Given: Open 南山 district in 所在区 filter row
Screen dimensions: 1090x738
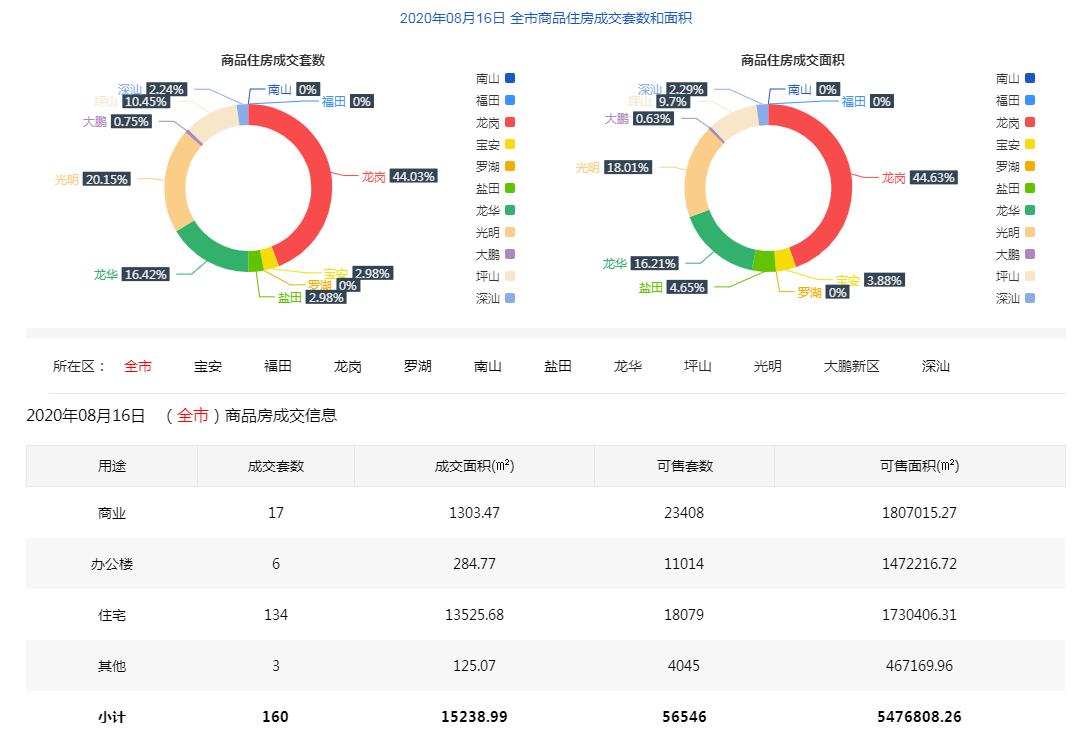Looking at the screenshot, I should pos(488,367).
